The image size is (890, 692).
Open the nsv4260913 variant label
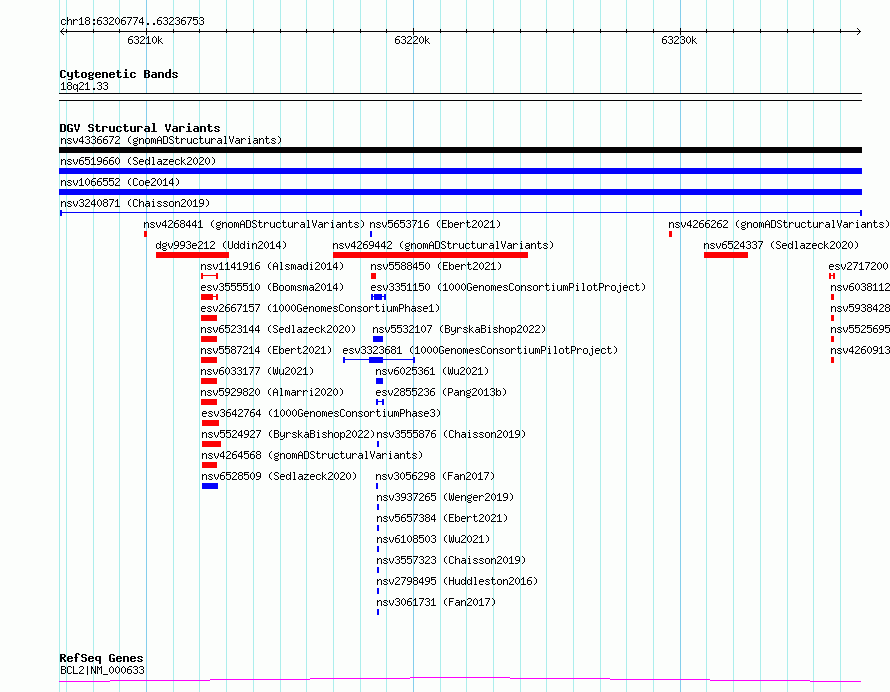pos(860,350)
